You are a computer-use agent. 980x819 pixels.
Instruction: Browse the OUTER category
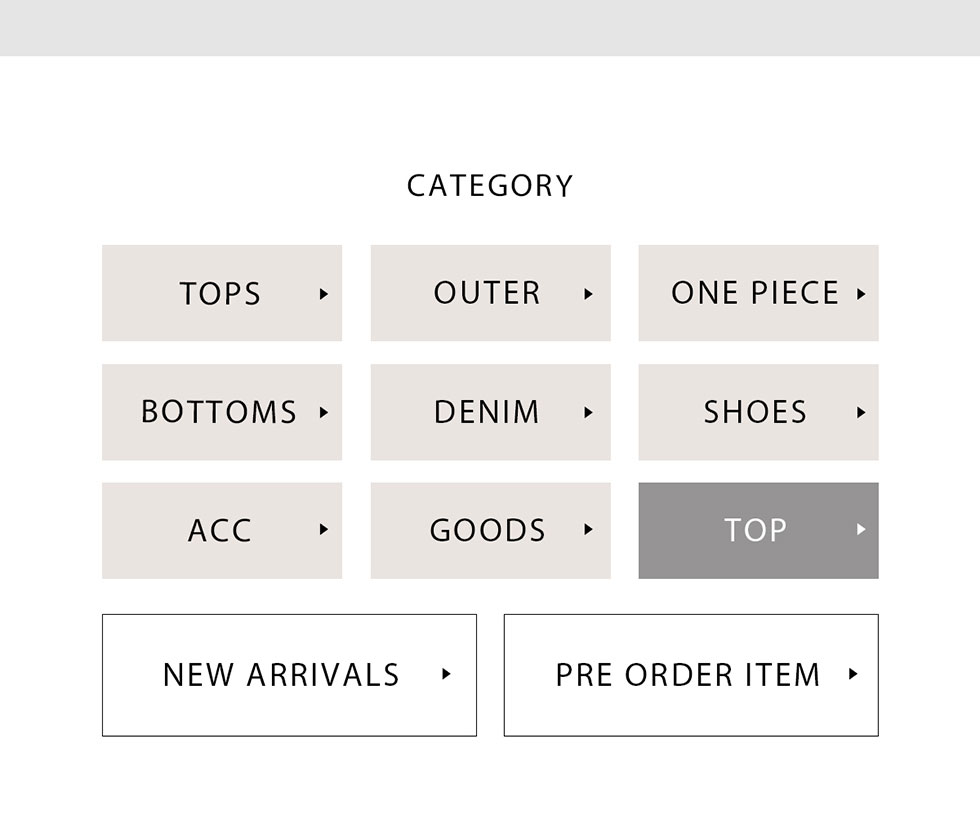click(488, 294)
